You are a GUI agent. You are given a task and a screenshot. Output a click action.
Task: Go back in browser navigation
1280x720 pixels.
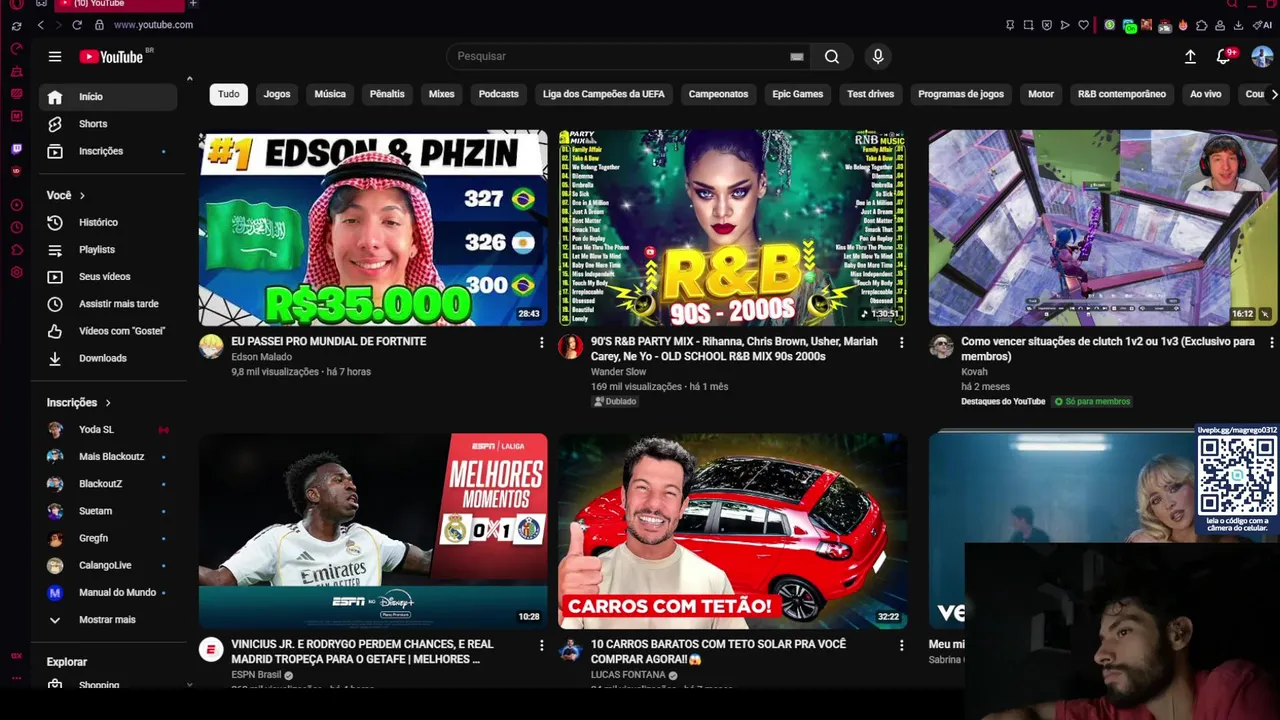click(40, 25)
